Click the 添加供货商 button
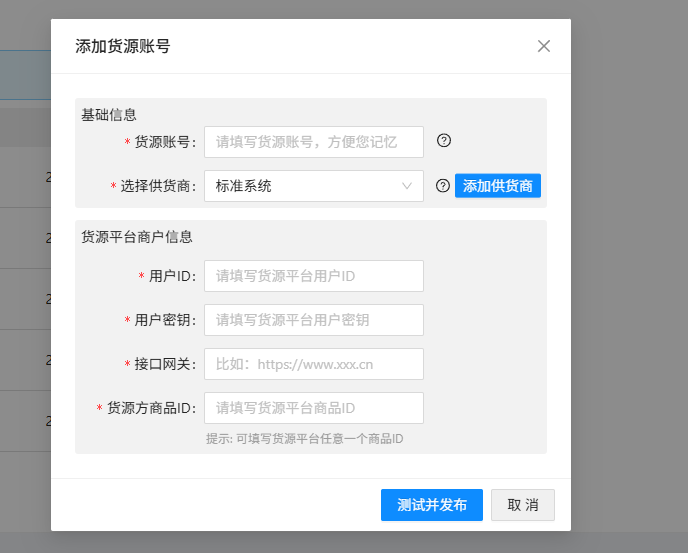Image resolution: width=688 pixels, height=553 pixels. (498, 186)
